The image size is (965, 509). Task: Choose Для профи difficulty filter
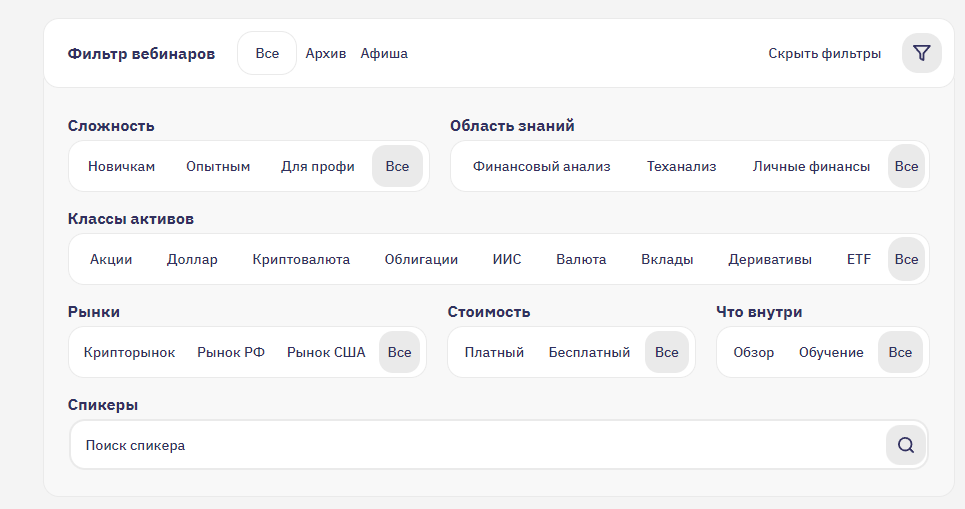coord(317,166)
